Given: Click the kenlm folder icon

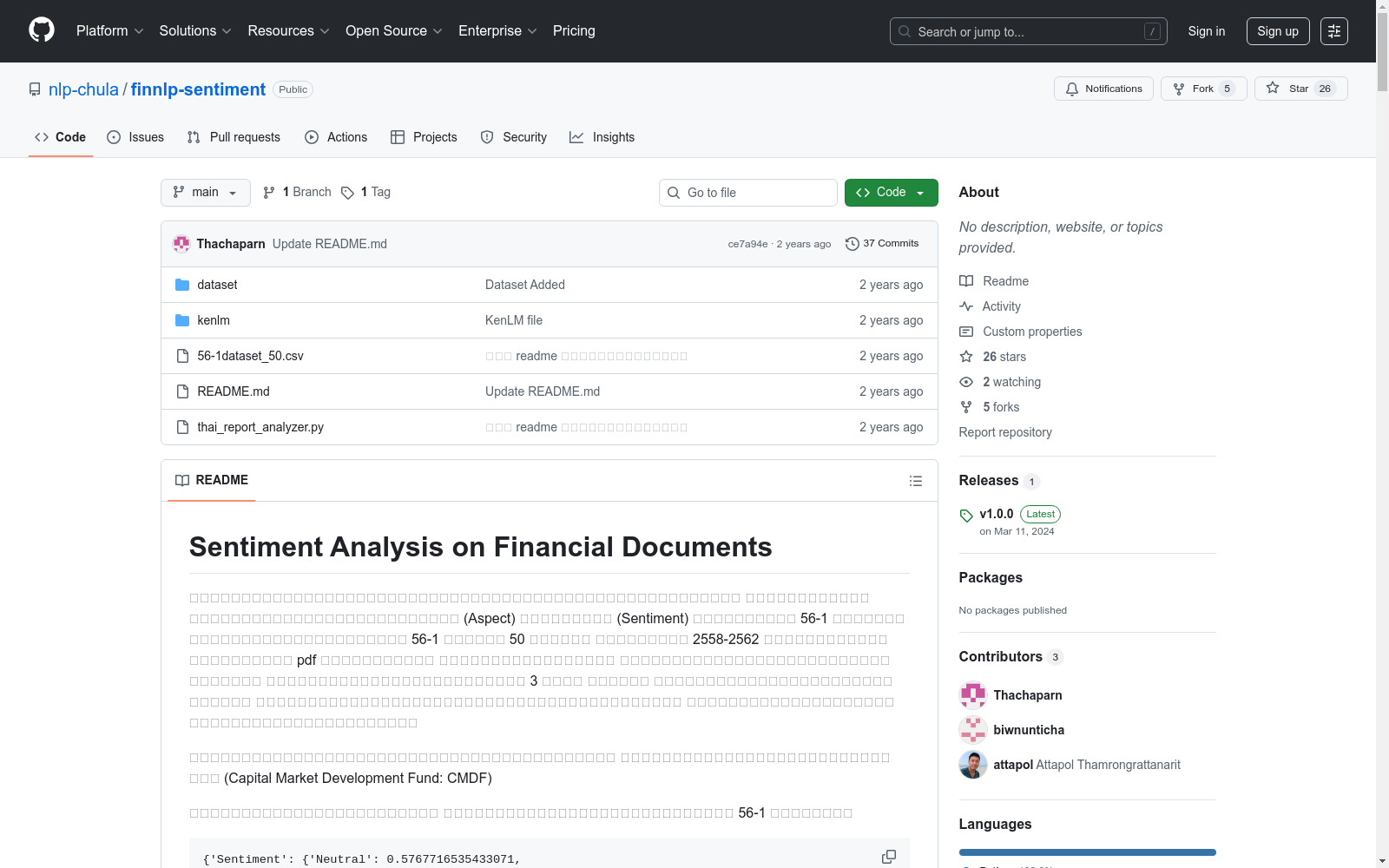Looking at the screenshot, I should point(182,320).
